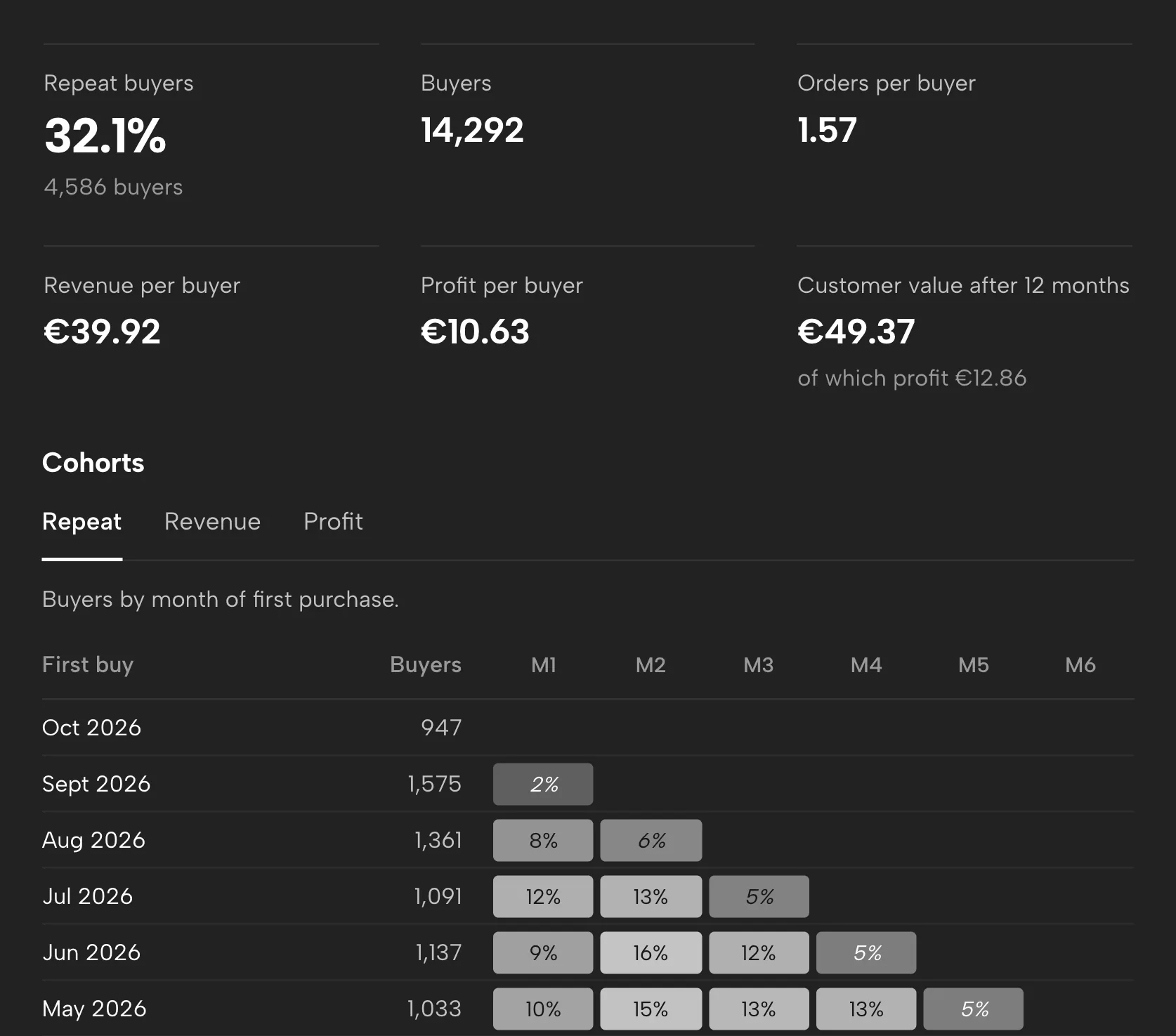Click the M3 column header

[759, 664]
